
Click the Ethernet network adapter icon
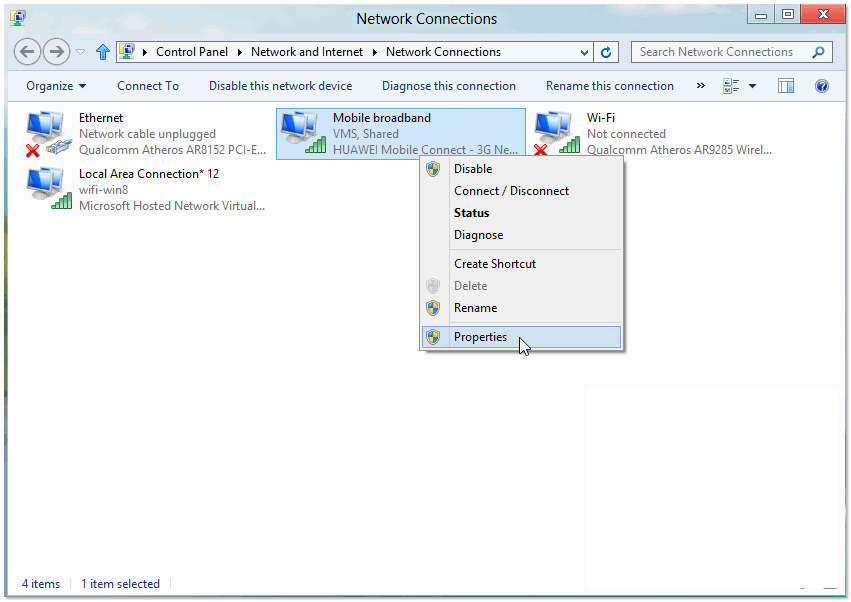[x=48, y=132]
